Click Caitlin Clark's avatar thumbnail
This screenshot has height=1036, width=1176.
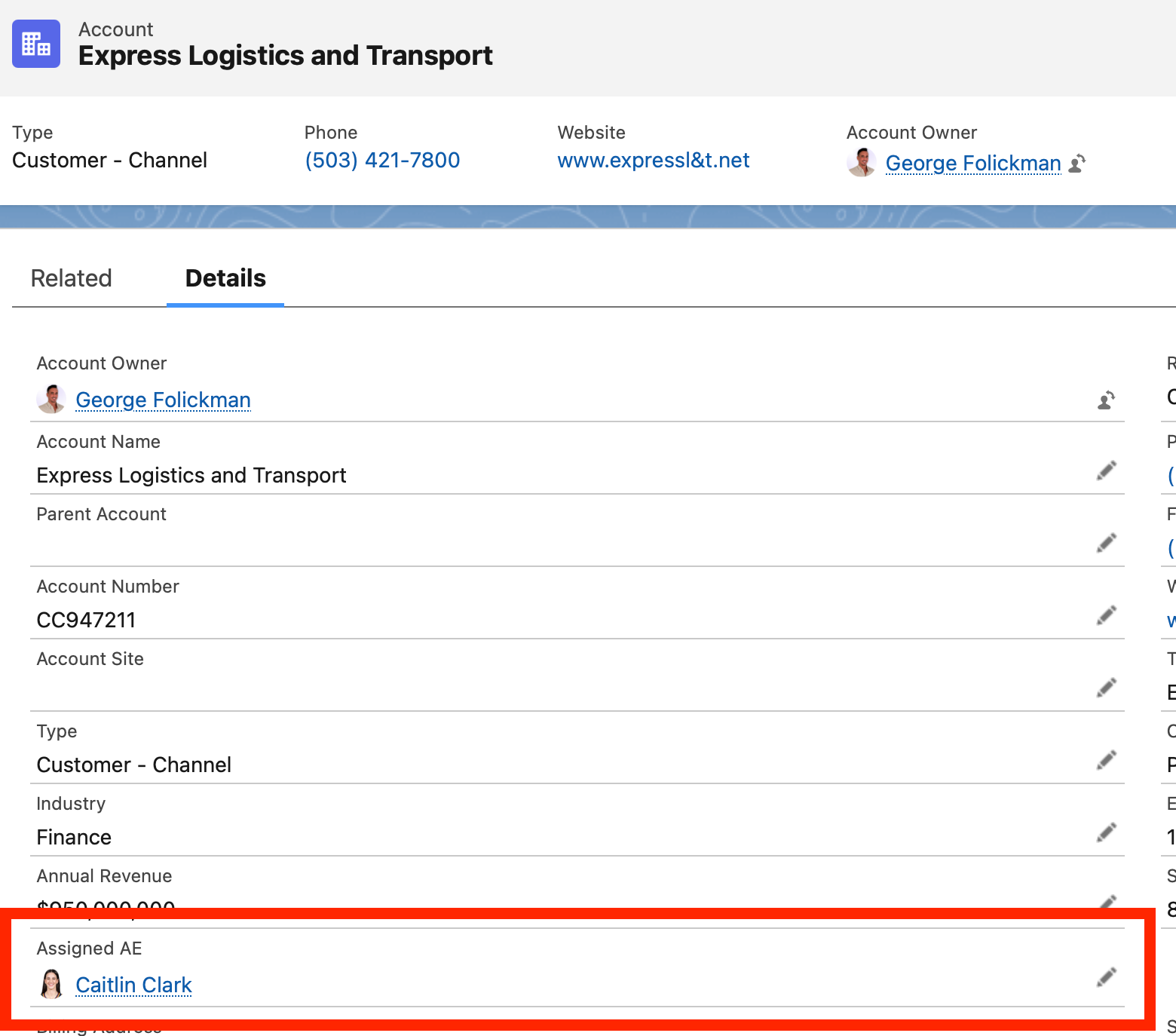pos(51,985)
